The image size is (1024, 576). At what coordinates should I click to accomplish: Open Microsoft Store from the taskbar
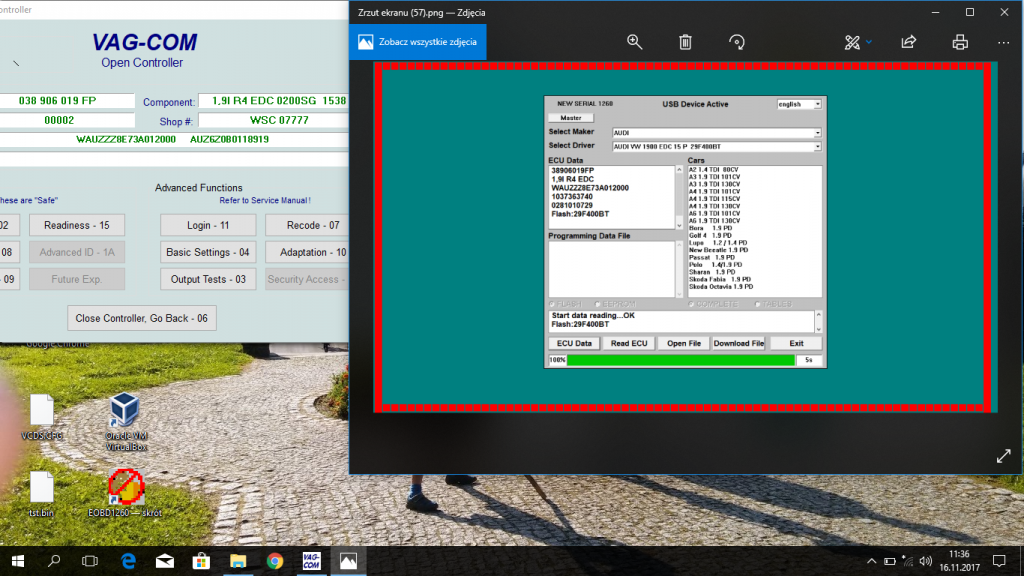tap(201, 561)
